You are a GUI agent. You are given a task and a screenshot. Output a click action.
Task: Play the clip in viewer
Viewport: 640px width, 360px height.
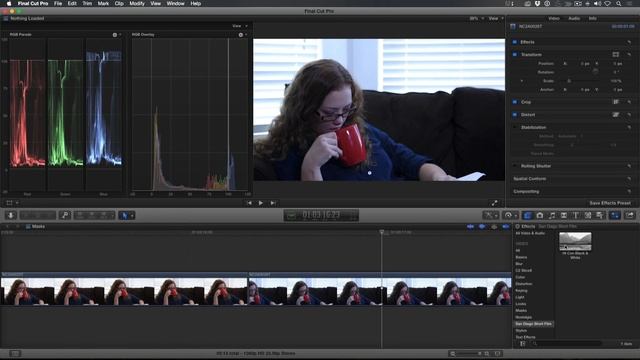[x=261, y=203]
